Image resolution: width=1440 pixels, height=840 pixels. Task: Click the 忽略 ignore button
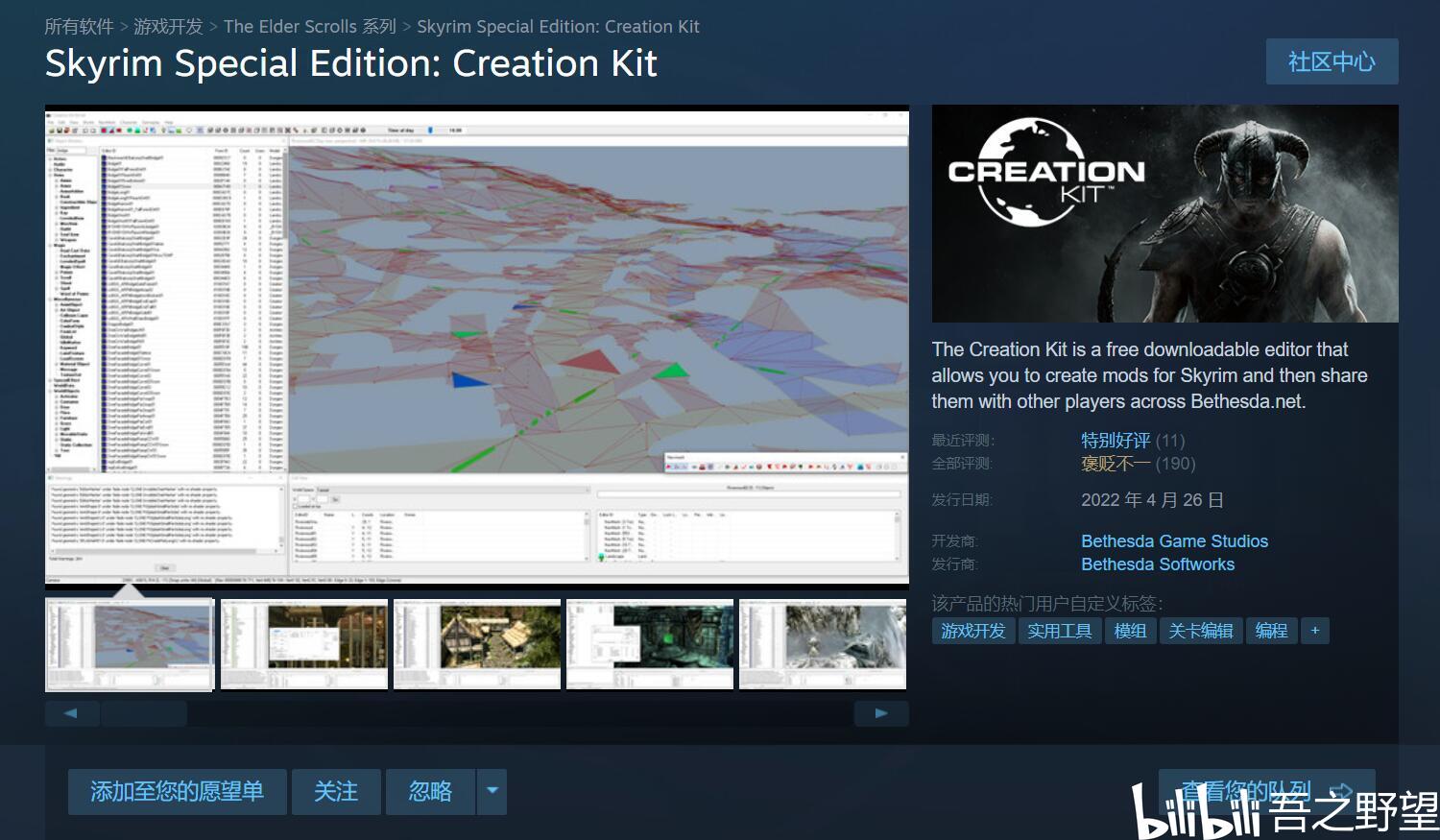tap(430, 792)
